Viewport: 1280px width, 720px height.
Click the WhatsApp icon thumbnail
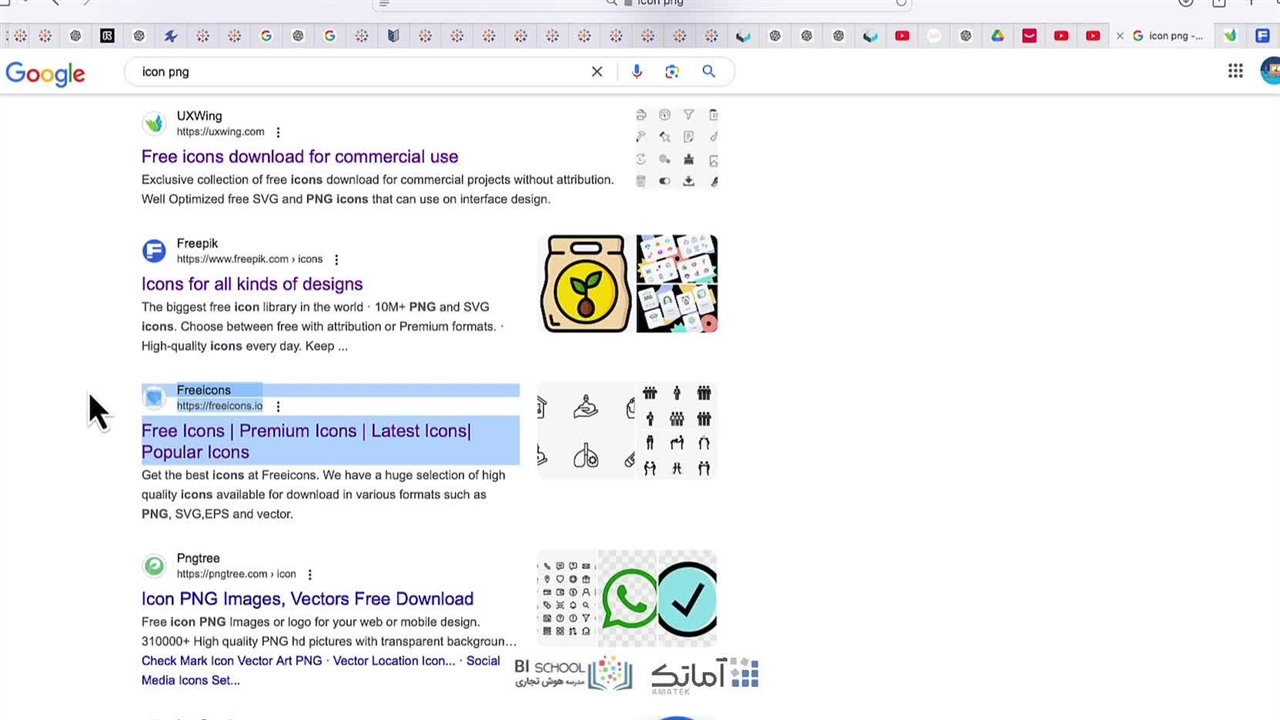(x=629, y=598)
